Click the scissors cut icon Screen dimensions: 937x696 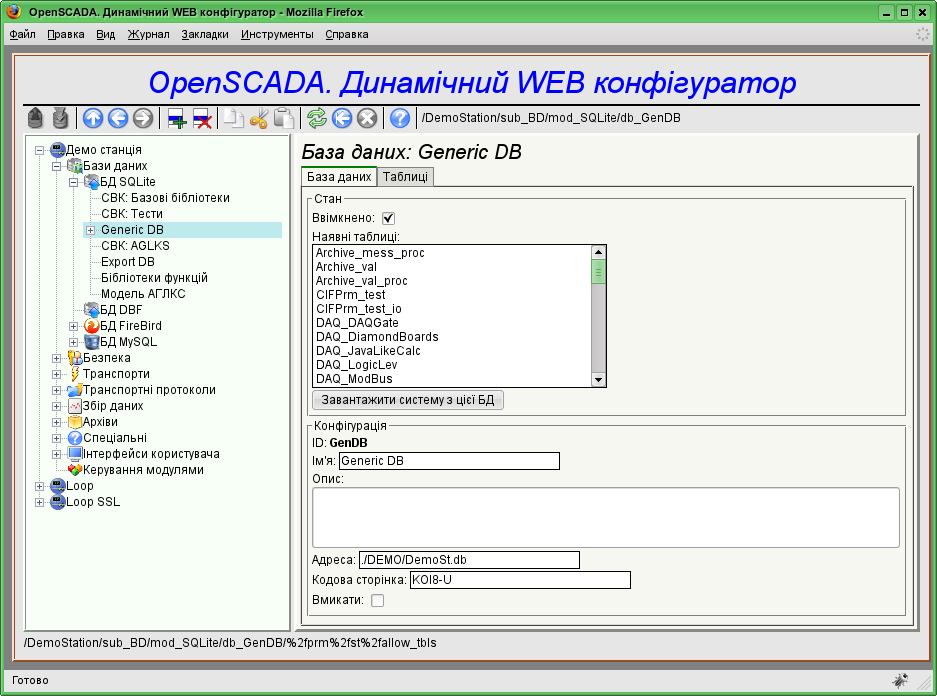pos(259,118)
